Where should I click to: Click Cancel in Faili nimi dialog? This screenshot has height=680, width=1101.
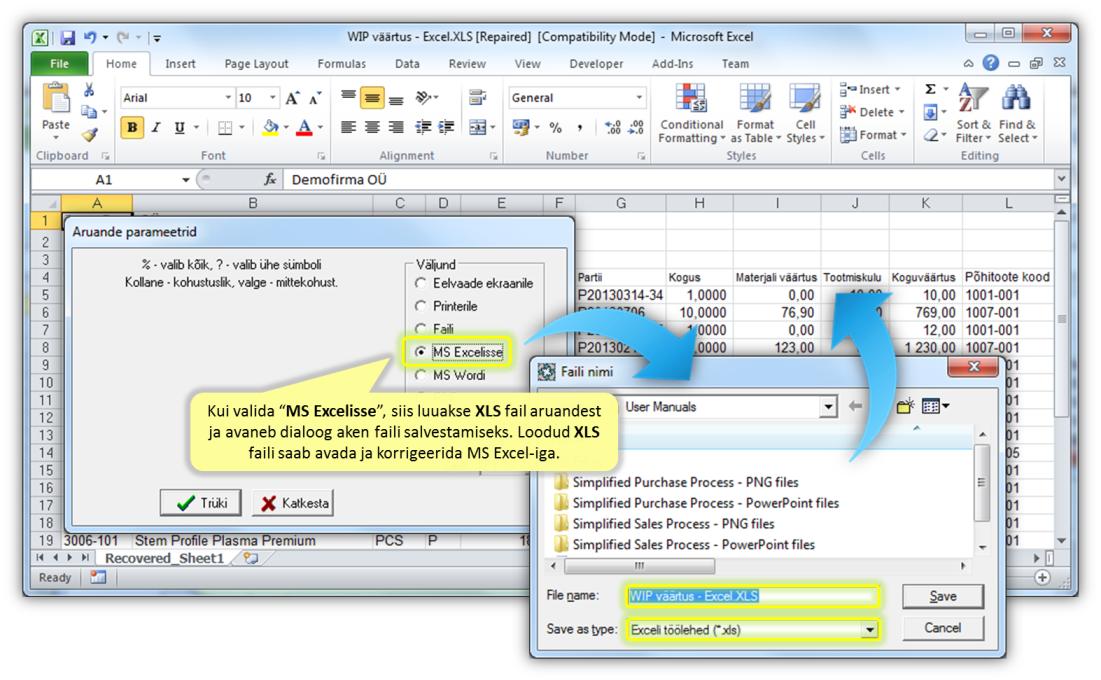pyautogui.click(x=942, y=628)
